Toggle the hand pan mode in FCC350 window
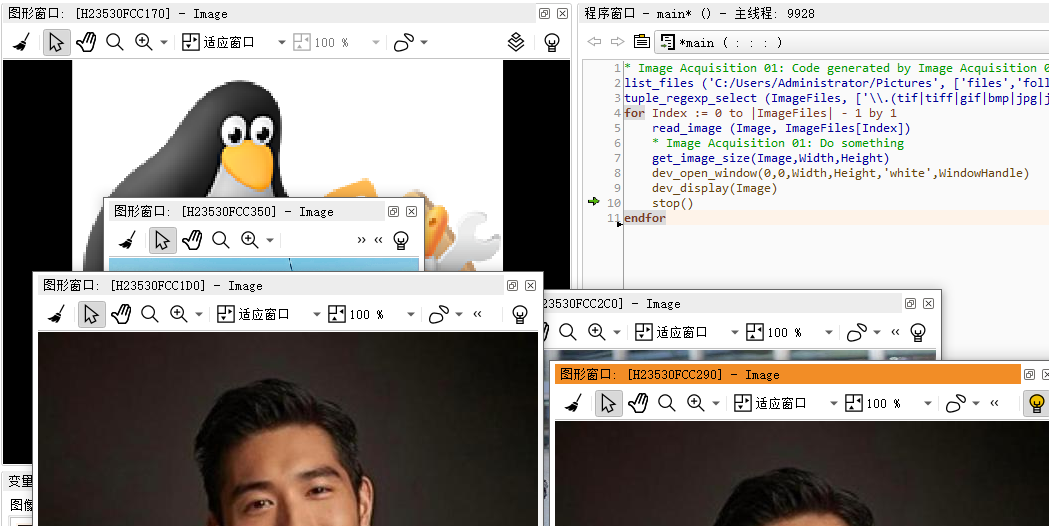 click(x=192, y=240)
